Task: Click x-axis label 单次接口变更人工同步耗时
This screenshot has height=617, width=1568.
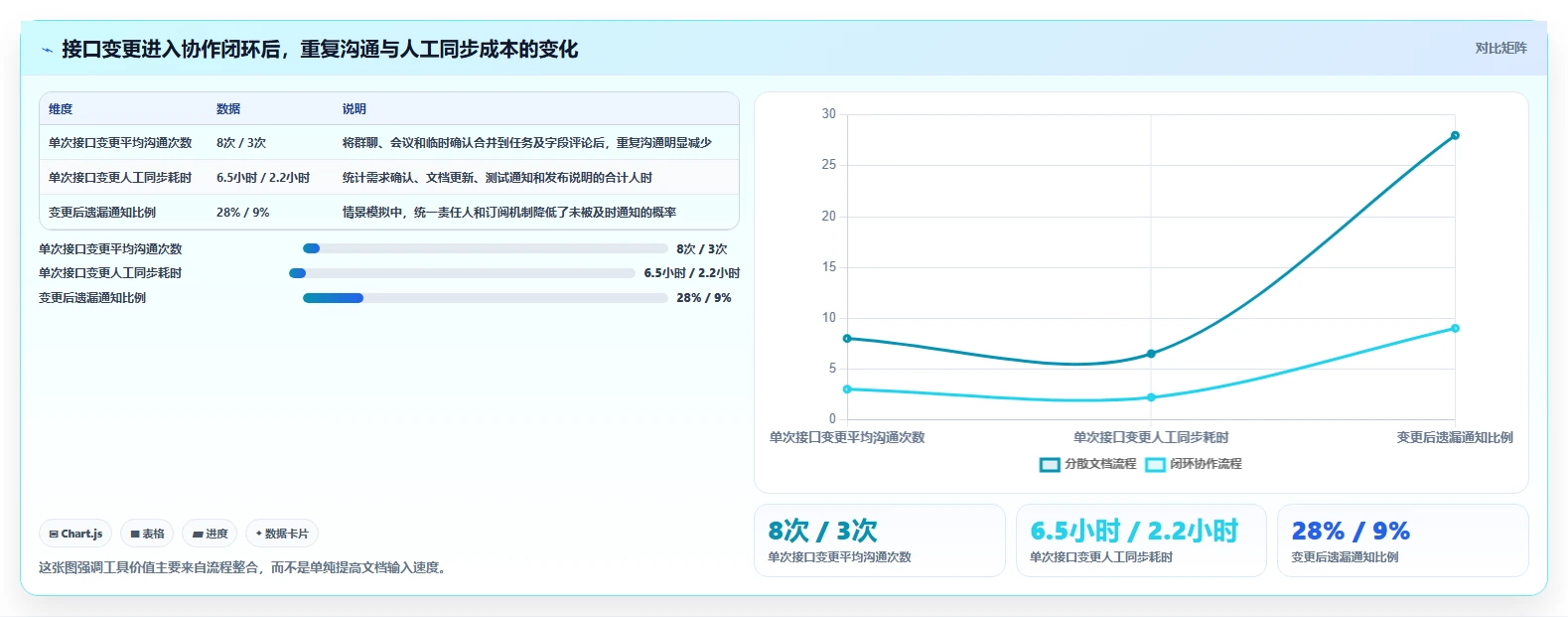Action: pyautogui.click(x=1151, y=437)
